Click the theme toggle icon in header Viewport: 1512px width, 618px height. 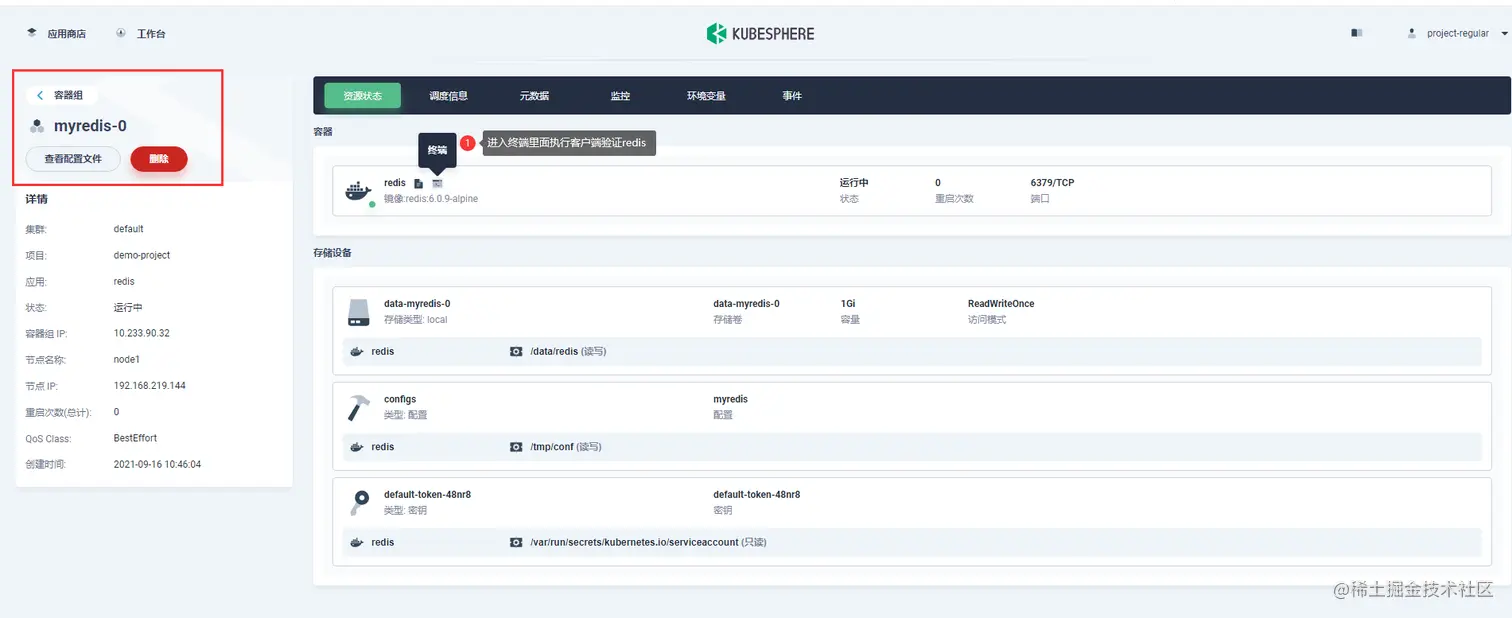(x=1357, y=33)
